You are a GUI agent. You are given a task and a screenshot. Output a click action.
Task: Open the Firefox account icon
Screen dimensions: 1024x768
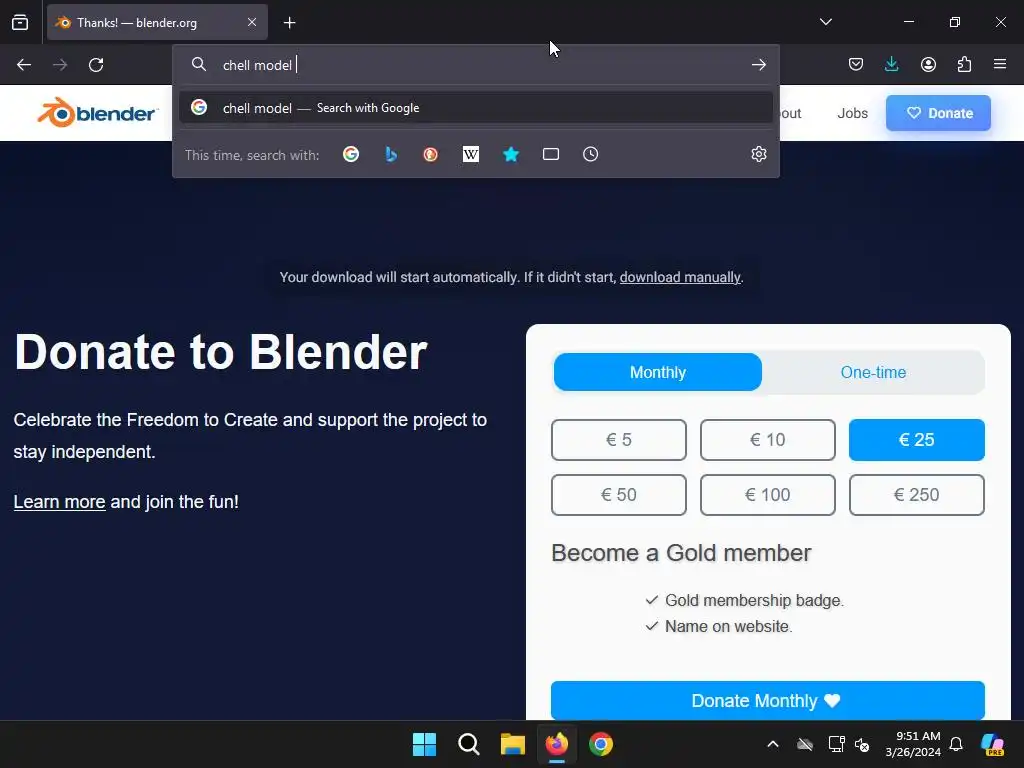[x=928, y=64]
